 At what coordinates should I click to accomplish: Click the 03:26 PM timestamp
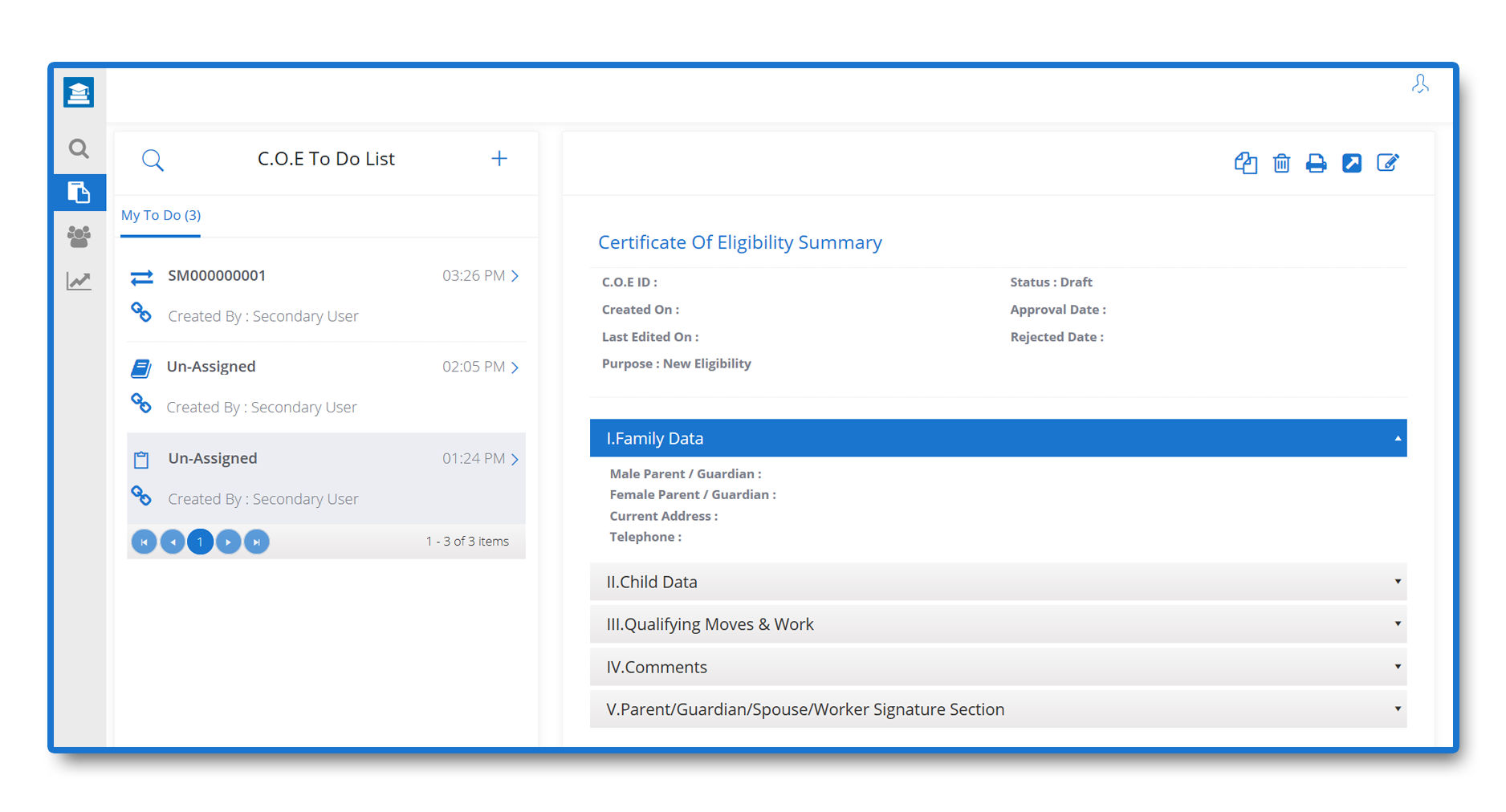474,276
